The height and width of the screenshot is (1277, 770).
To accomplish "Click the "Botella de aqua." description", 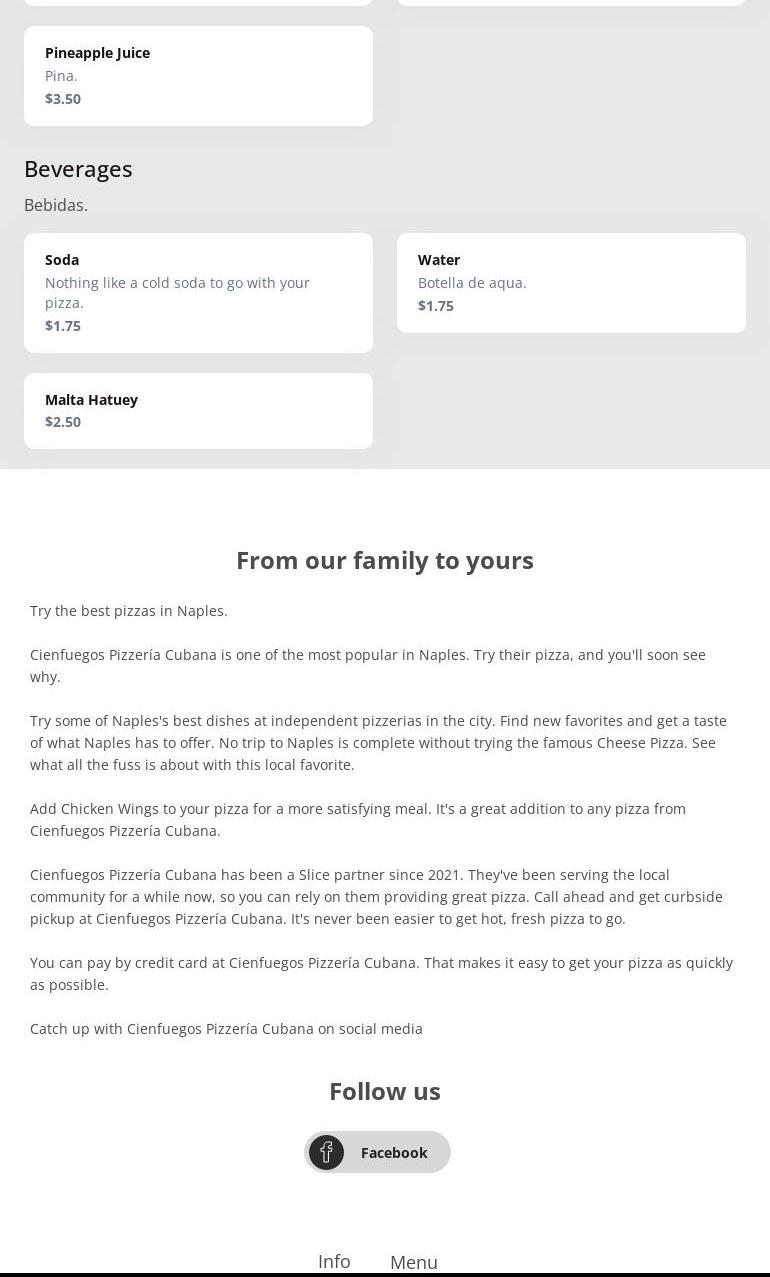I will coord(472,283).
